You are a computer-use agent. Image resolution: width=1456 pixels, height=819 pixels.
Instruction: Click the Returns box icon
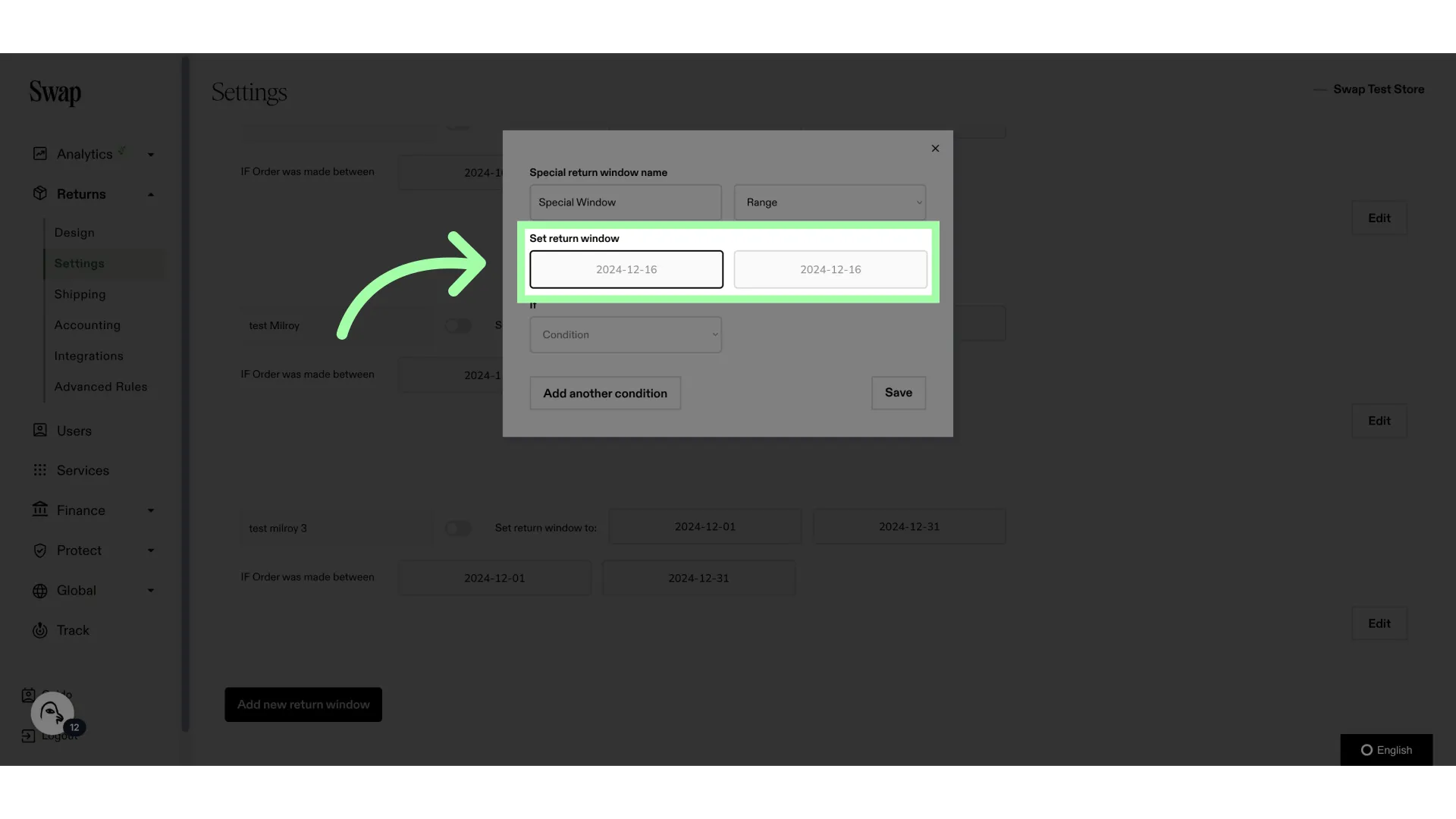pyautogui.click(x=40, y=193)
